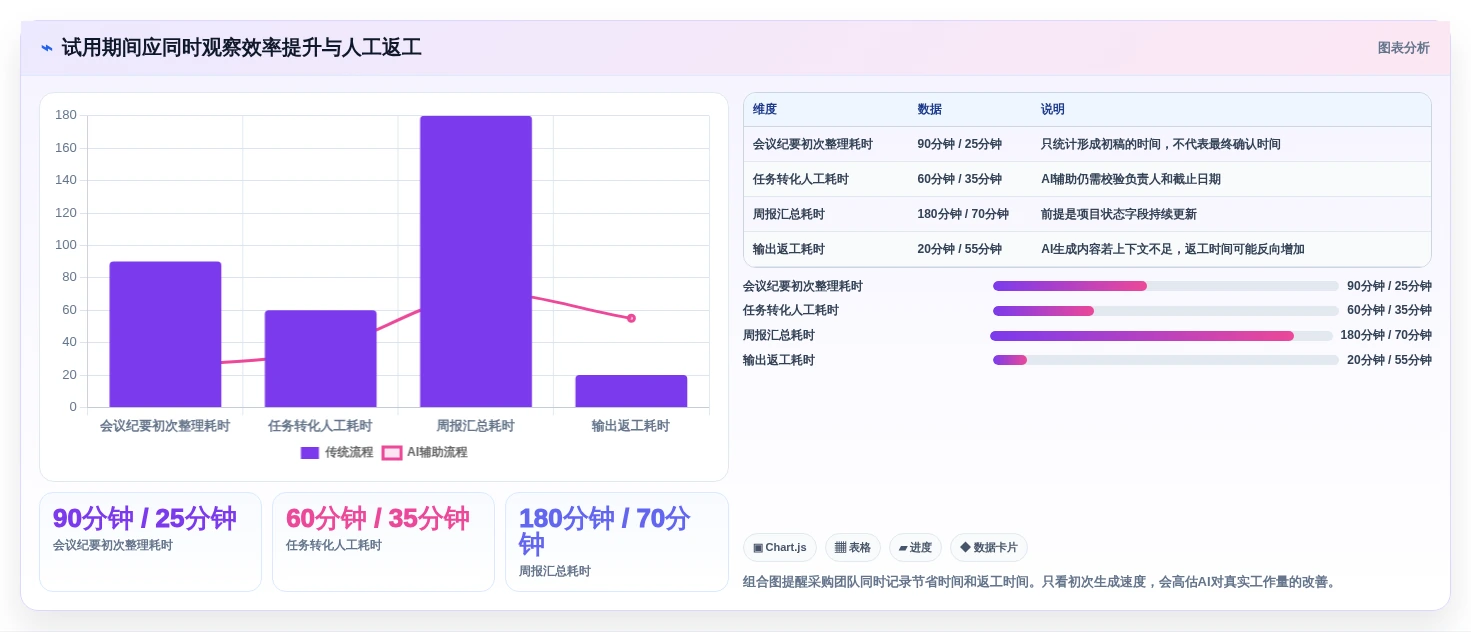Click the y-axis value 180
This screenshot has width=1471, height=632.
(x=66, y=115)
